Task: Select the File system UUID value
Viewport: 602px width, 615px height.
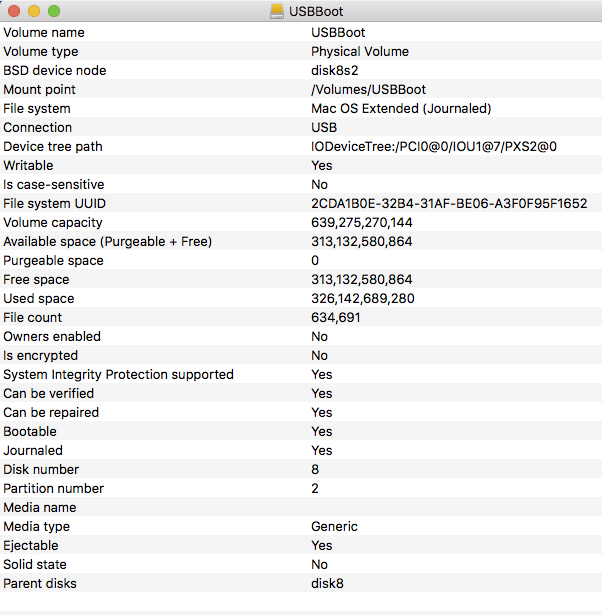Action: pyautogui.click(x=449, y=204)
